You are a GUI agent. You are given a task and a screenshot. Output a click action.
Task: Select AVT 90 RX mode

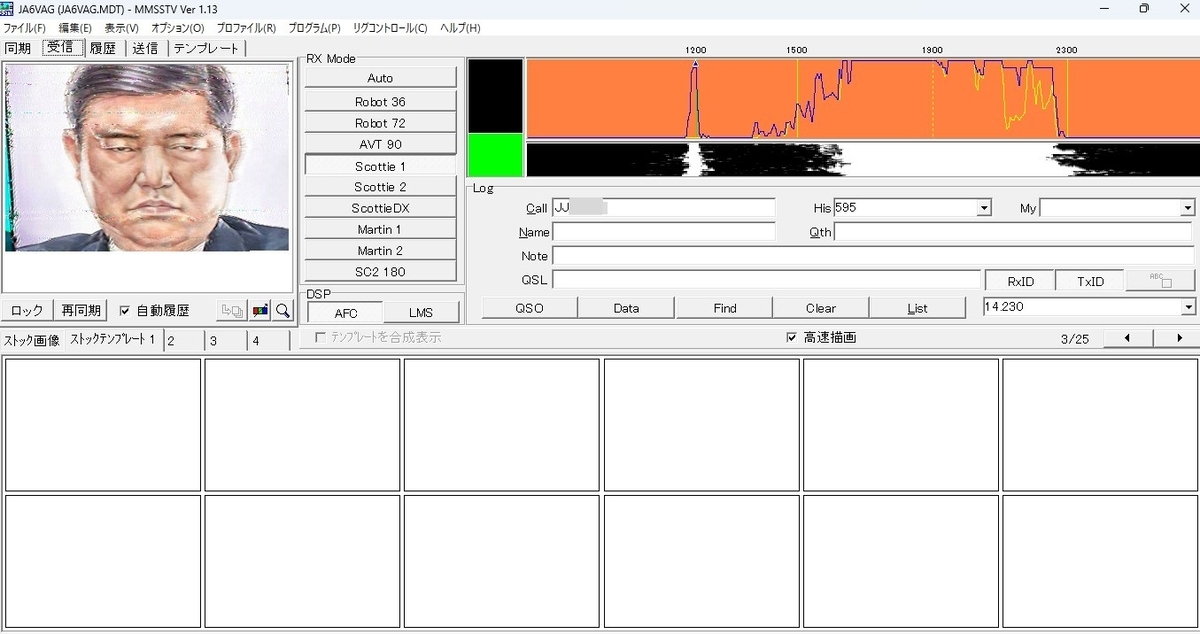380,145
